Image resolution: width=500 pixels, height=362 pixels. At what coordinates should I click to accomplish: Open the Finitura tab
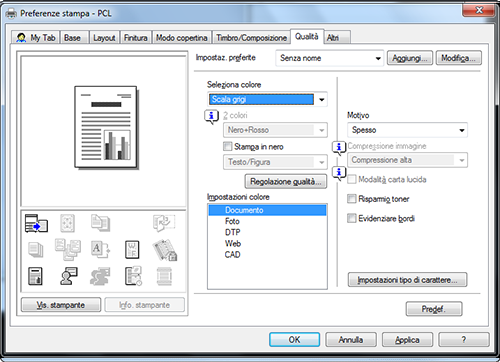(x=136, y=38)
